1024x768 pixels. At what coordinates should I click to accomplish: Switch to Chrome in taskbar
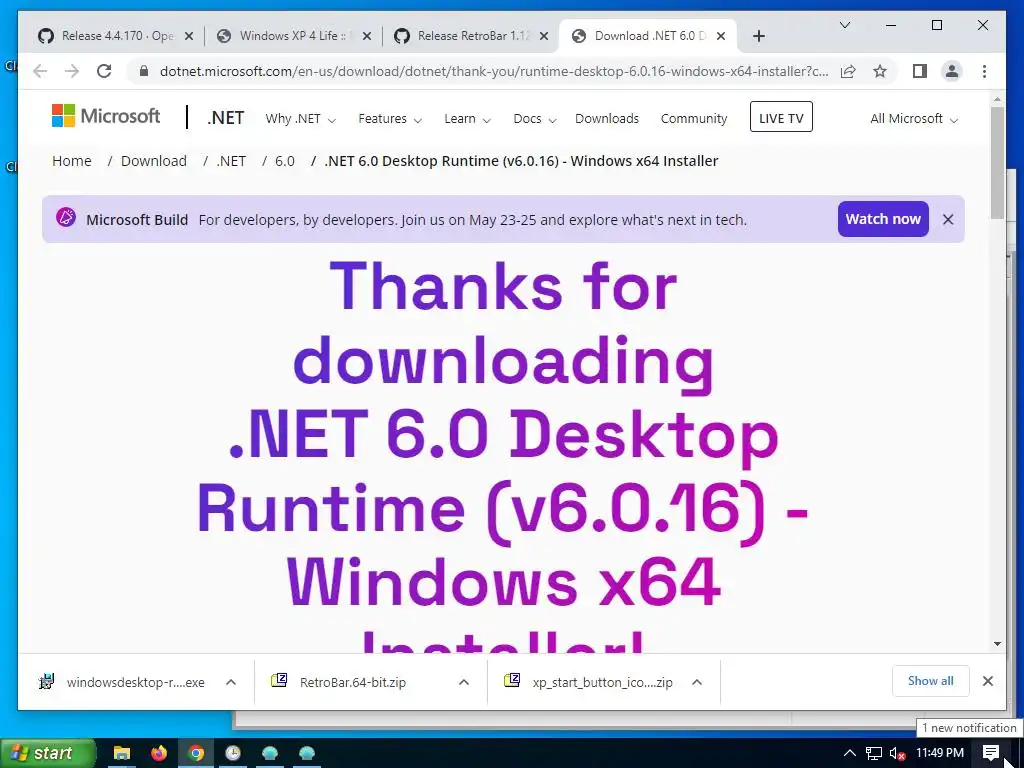(196, 753)
